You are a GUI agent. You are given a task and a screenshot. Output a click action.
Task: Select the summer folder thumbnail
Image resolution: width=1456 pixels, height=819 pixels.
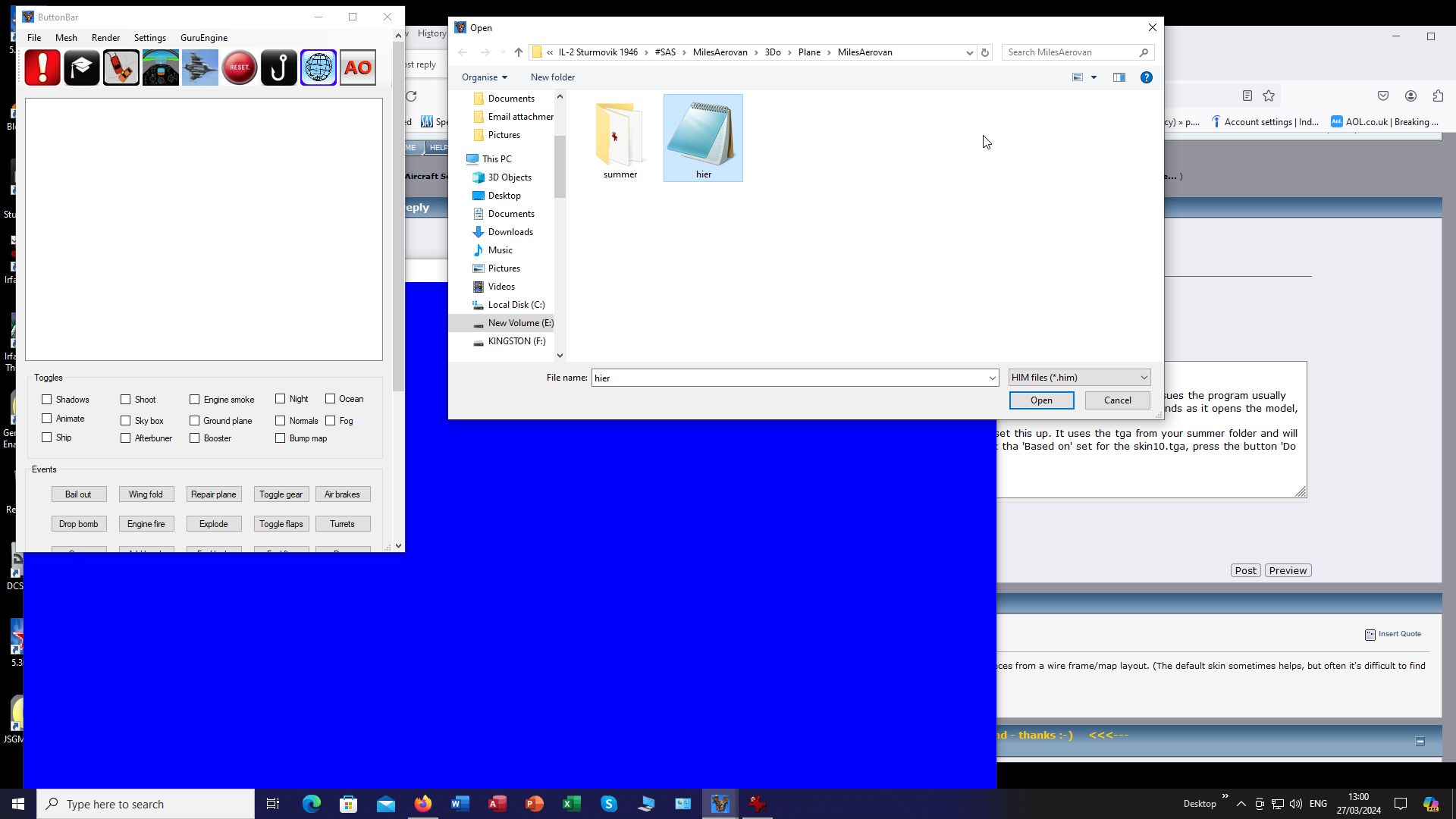pos(620,140)
